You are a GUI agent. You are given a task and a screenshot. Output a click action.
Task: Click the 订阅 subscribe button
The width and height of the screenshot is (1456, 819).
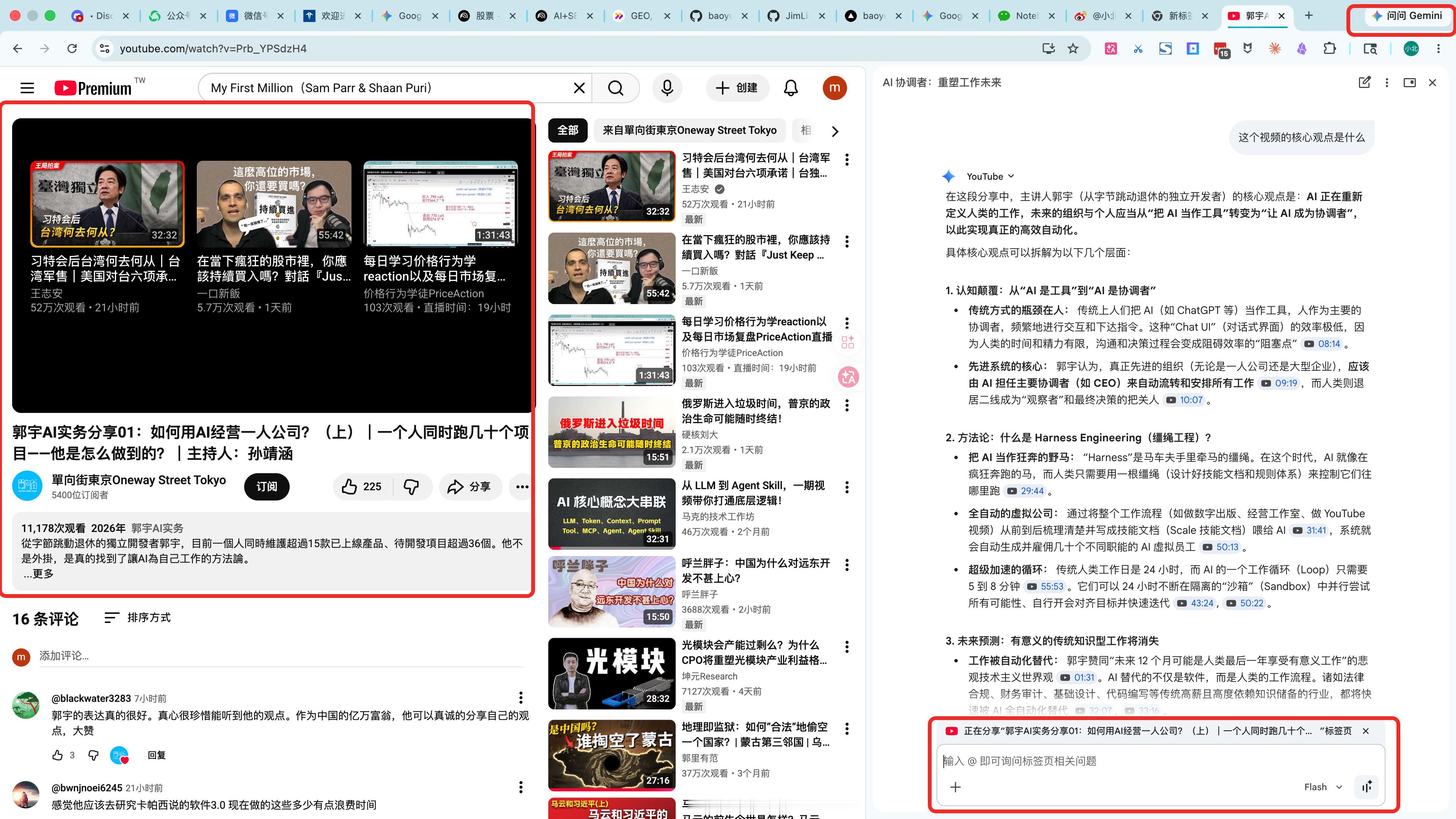pyautogui.click(x=267, y=486)
